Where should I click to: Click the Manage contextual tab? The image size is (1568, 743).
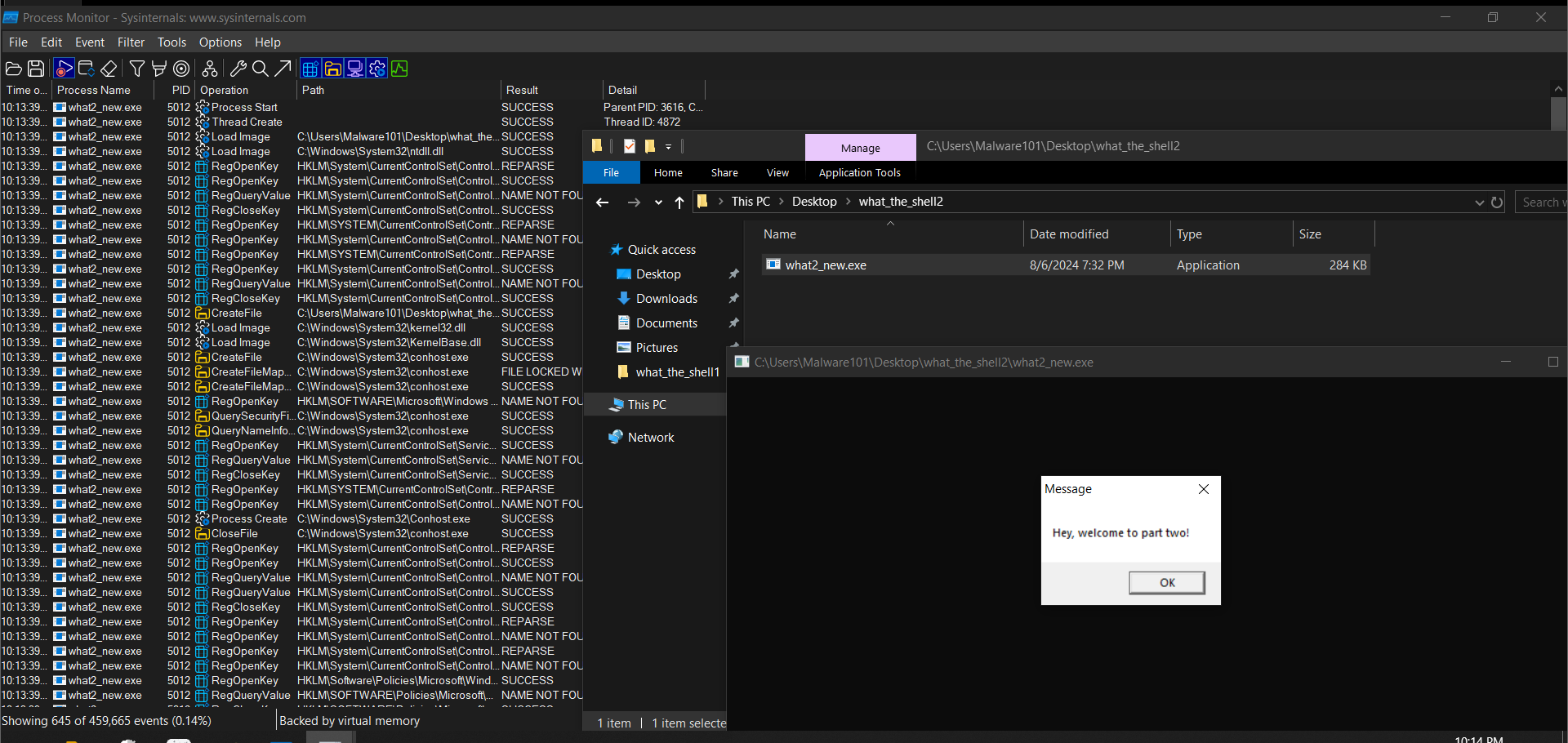[861, 148]
